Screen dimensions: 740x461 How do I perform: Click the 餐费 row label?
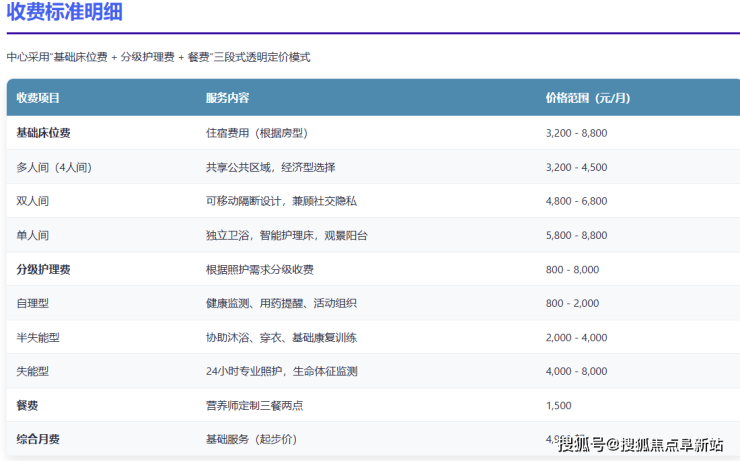pos(27,405)
